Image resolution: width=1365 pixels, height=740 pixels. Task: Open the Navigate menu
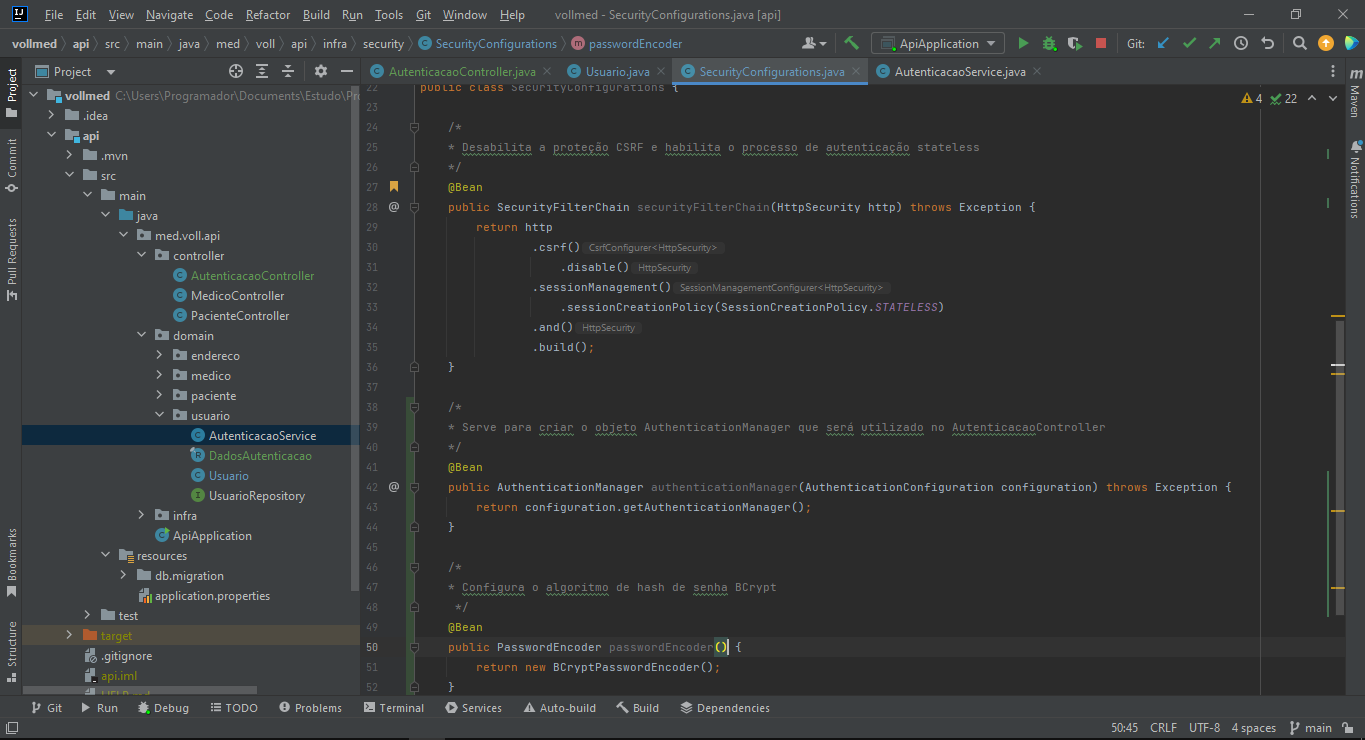point(169,15)
